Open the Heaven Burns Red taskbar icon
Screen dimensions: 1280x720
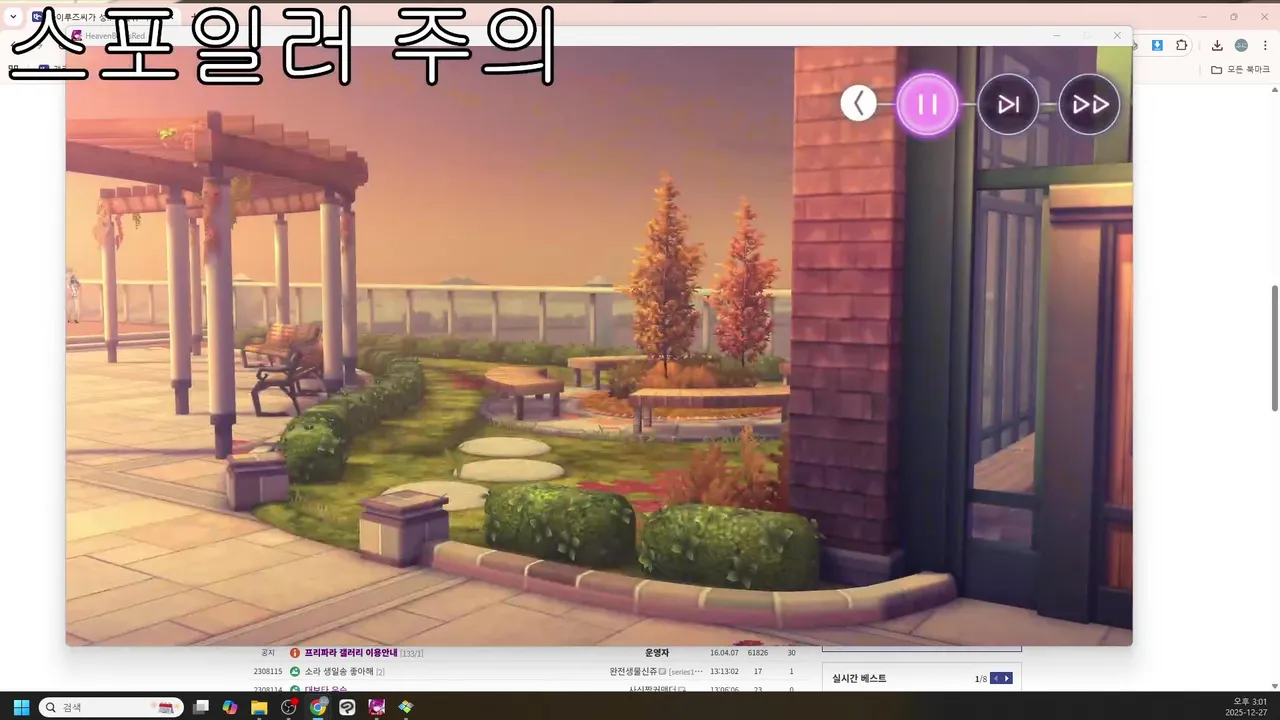coord(376,707)
